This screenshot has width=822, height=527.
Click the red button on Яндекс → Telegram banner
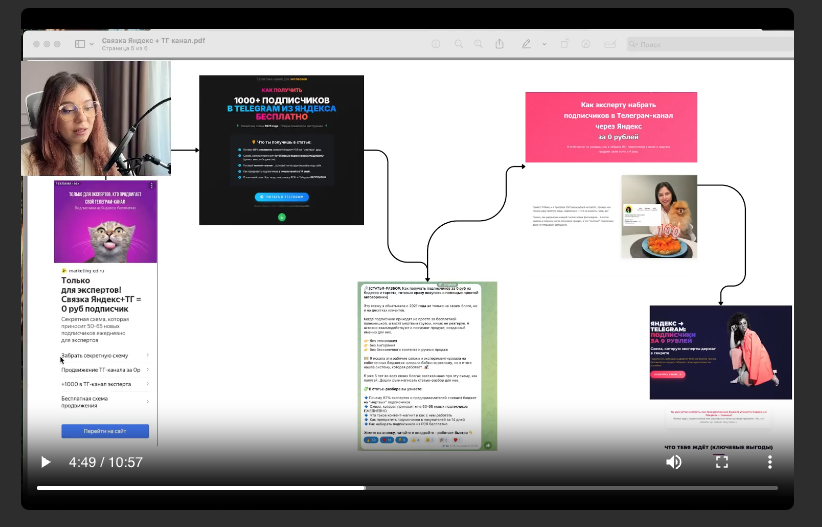coord(667,374)
